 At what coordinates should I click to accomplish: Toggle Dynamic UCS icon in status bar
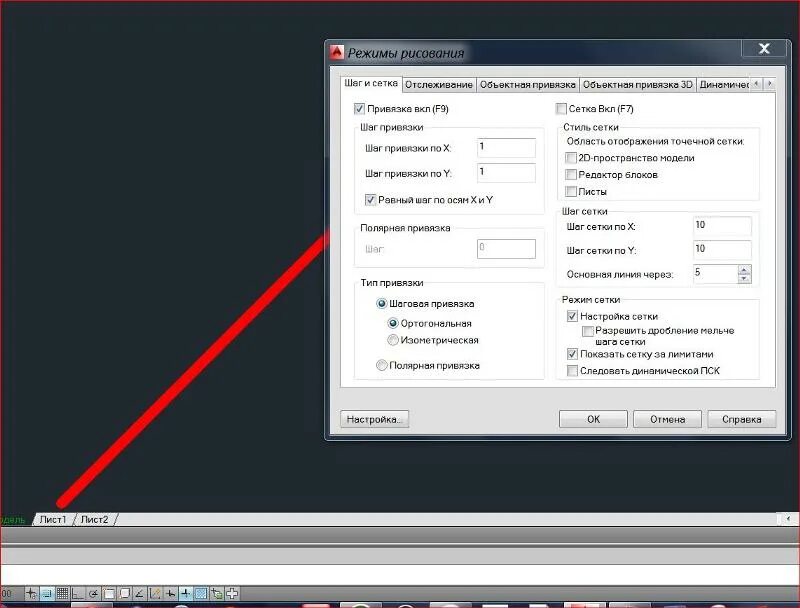[x=155, y=593]
